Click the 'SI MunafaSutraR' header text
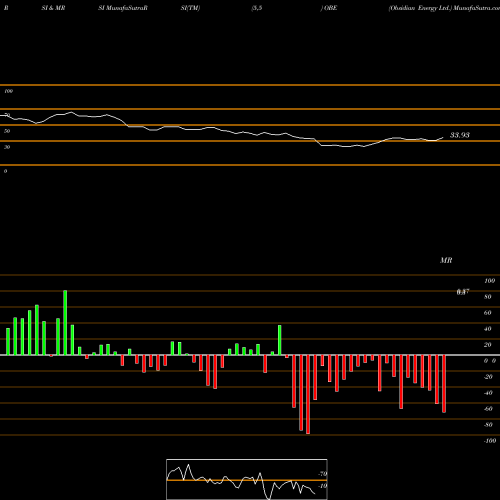The width and height of the screenshot is (500, 500). (123, 8)
